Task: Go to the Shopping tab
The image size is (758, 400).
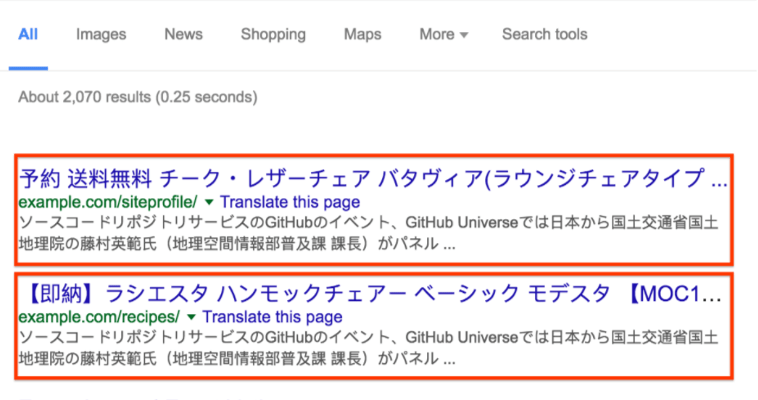Action: click(x=273, y=34)
